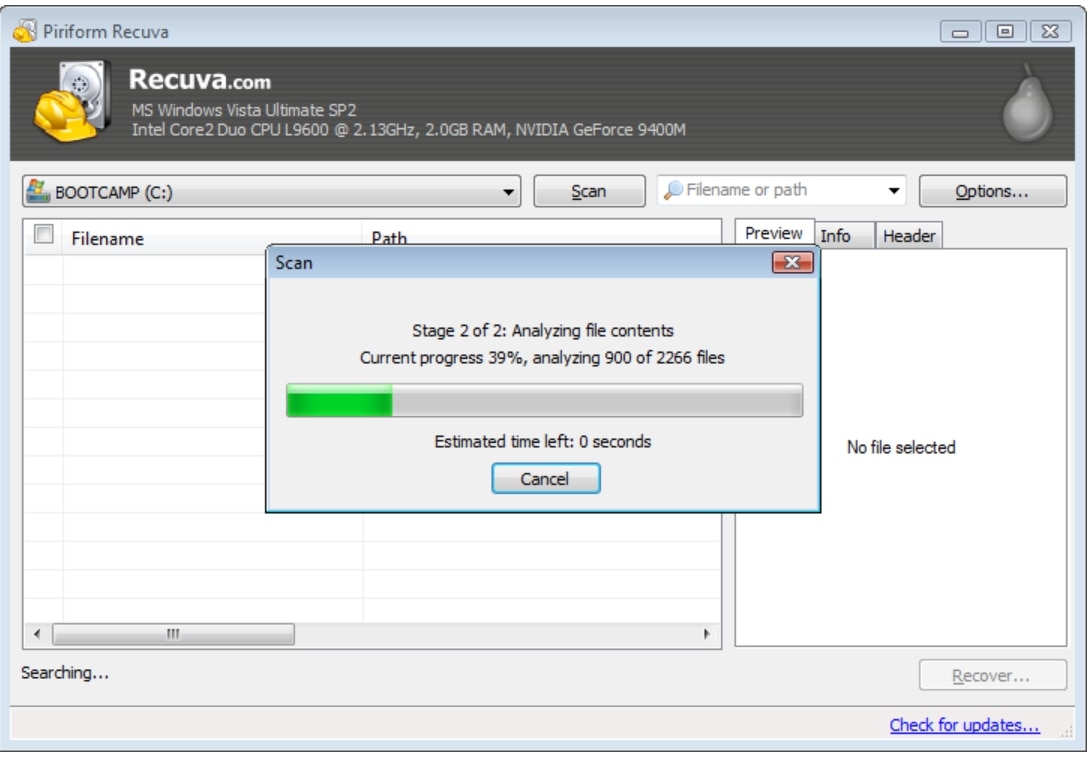Click the scrollbar left arrow
Image resolution: width=1090 pixels, height=758 pixels.
[x=37, y=634]
